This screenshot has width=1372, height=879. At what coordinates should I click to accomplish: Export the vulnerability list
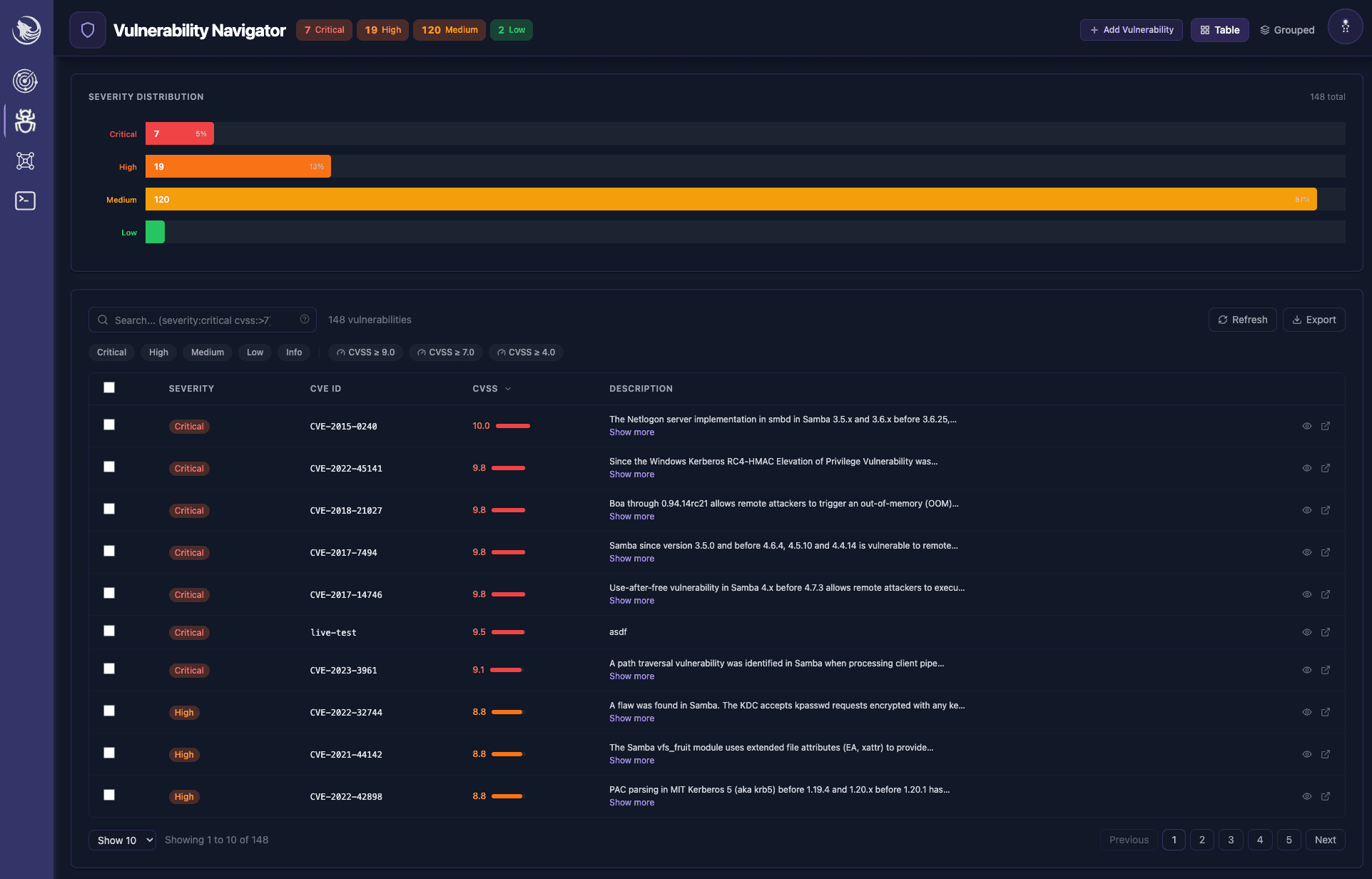pyautogui.click(x=1313, y=319)
